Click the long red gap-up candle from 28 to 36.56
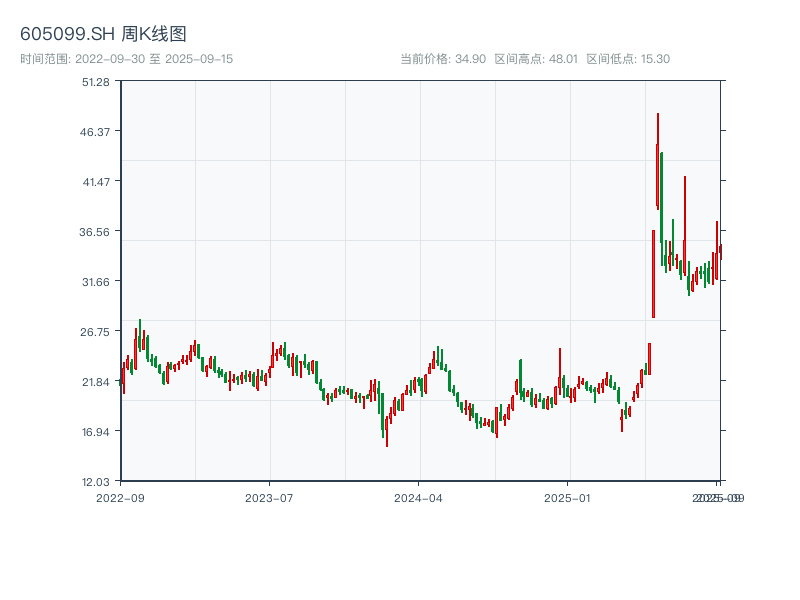Image resolution: width=800 pixels, height=600 pixels. coord(653,274)
